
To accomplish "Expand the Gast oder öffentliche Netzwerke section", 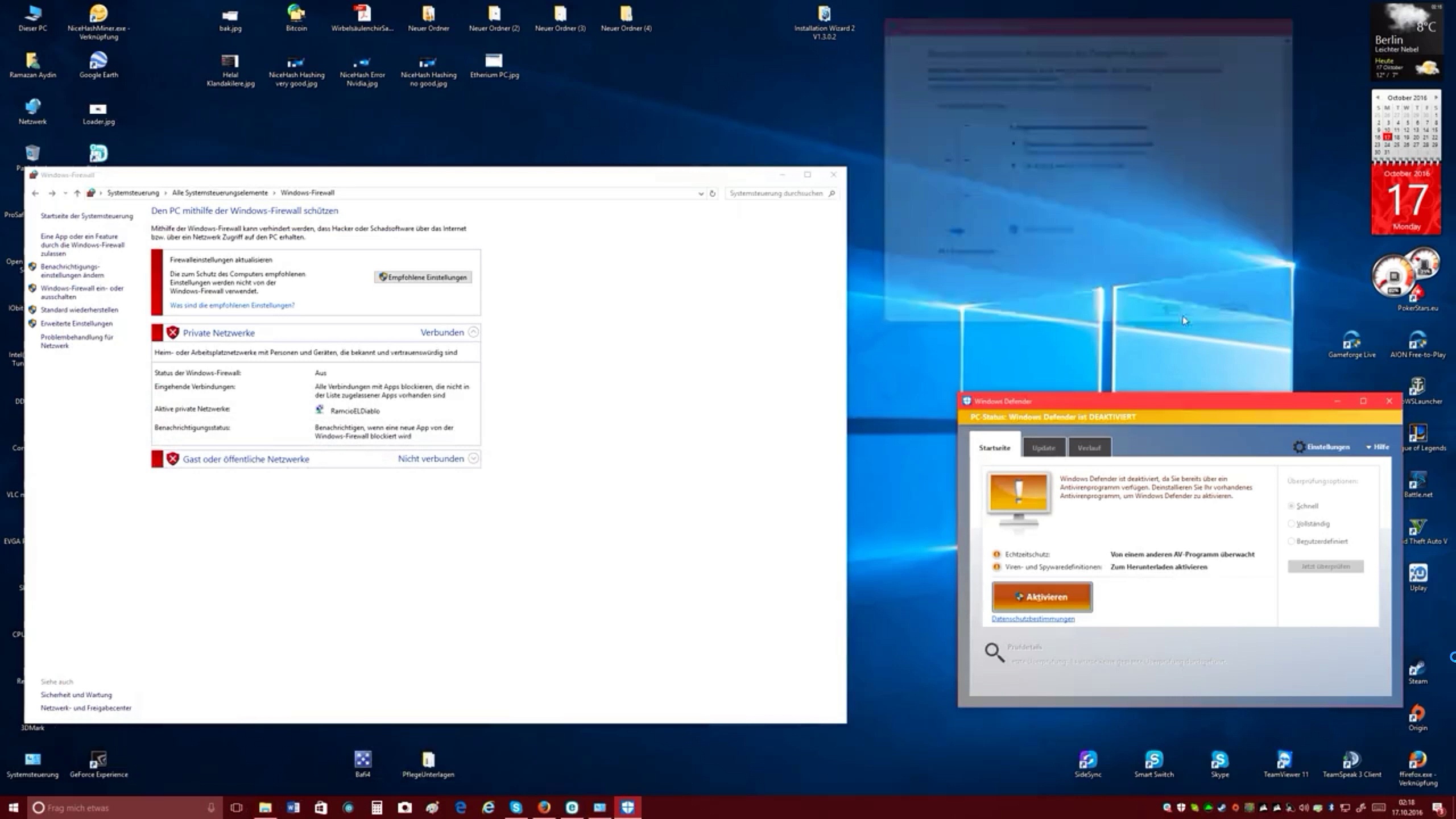I will (473, 459).
